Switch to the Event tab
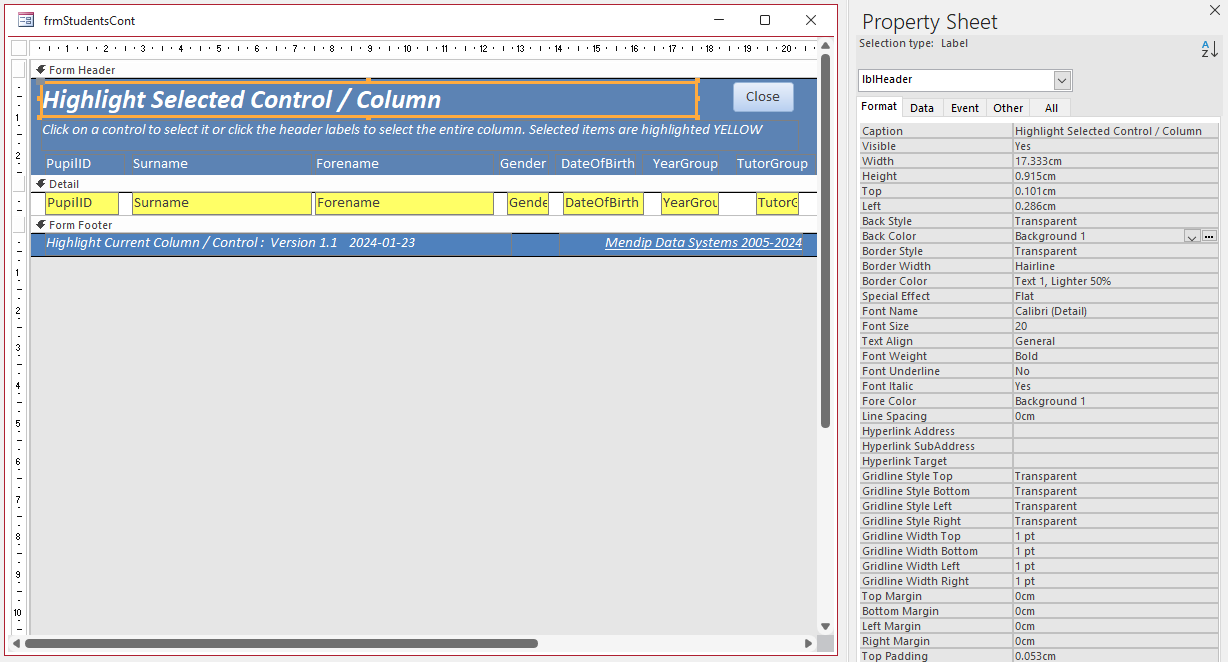1228x662 pixels. 965,108
